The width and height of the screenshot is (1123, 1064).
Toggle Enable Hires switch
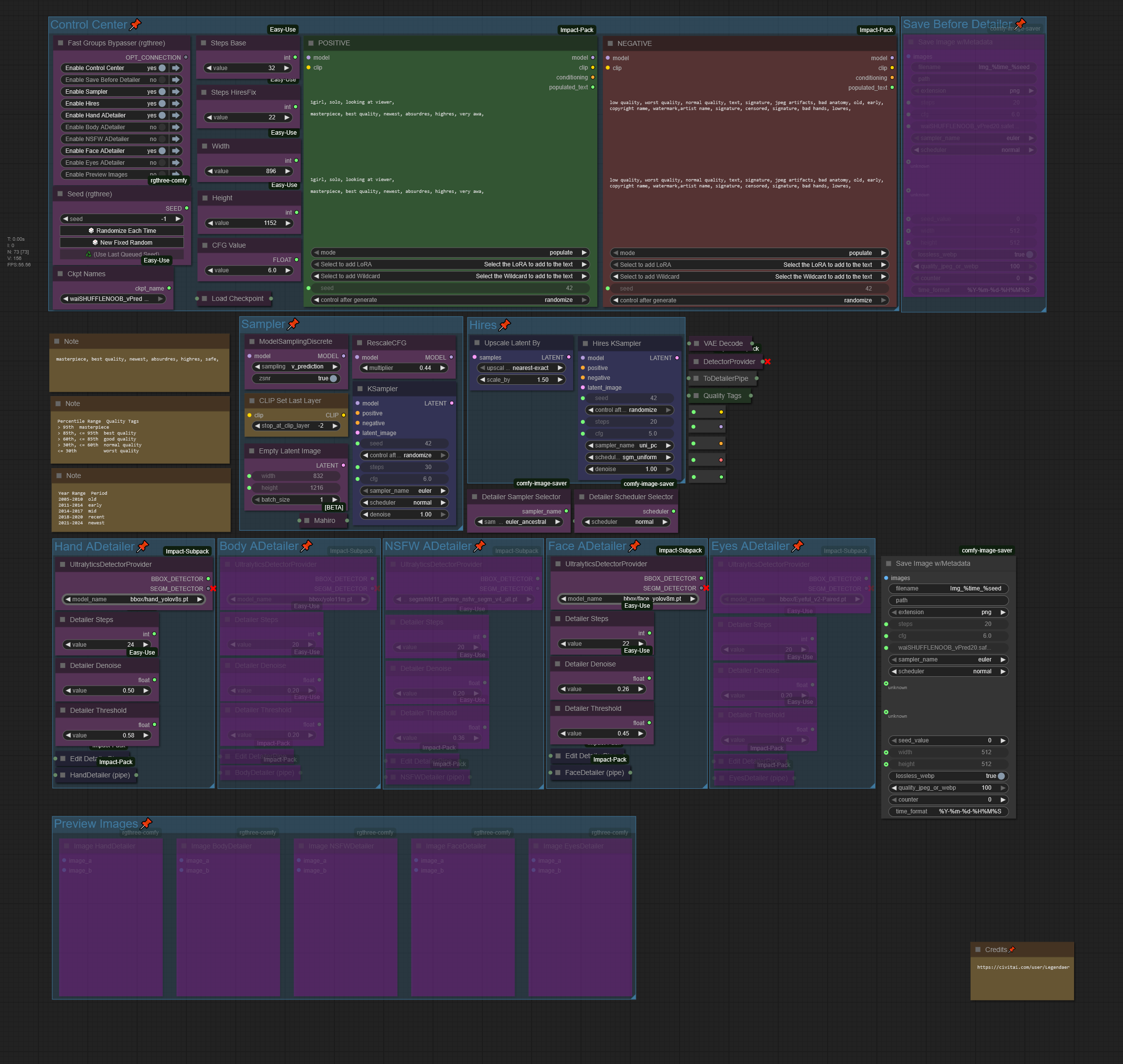click(x=162, y=104)
